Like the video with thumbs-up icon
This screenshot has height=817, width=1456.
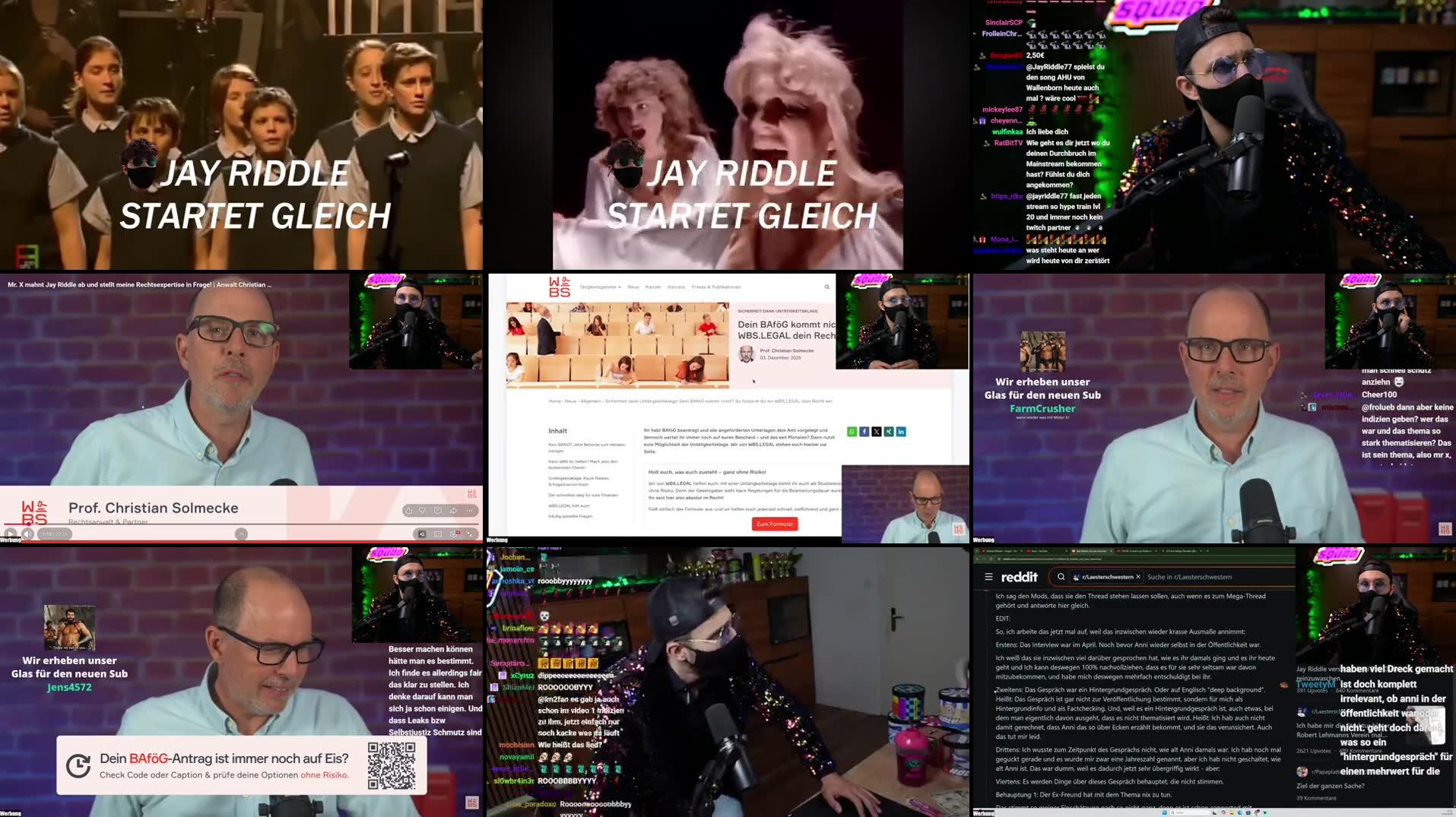coord(408,511)
